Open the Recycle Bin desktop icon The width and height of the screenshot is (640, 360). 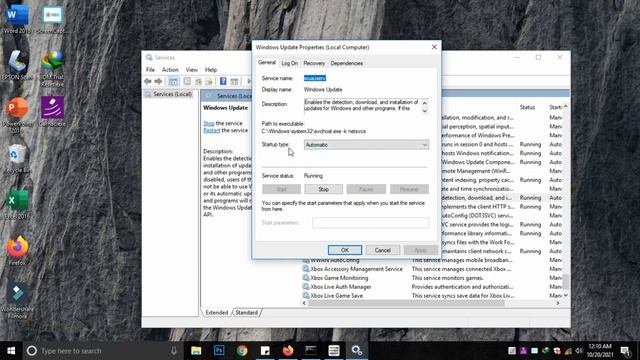17,159
